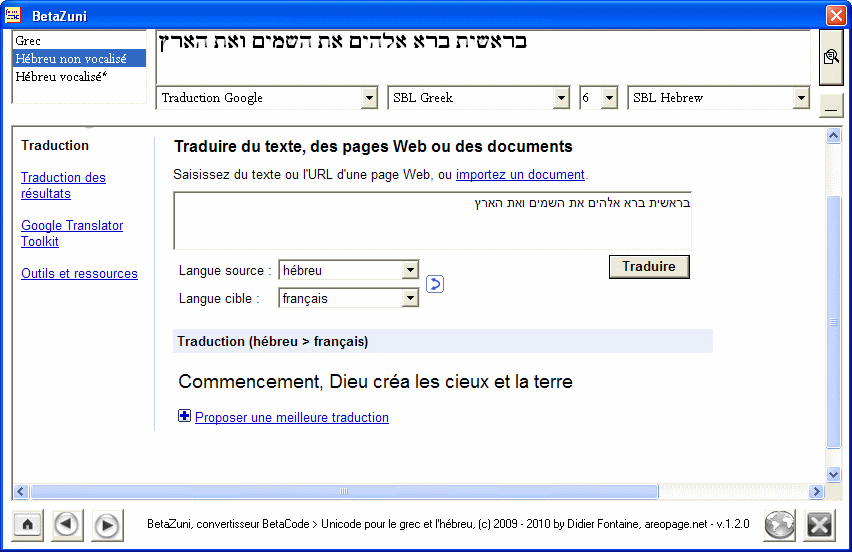Go to the home page button
This screenshot has height=552, width=852.
[x=27, y=525]
